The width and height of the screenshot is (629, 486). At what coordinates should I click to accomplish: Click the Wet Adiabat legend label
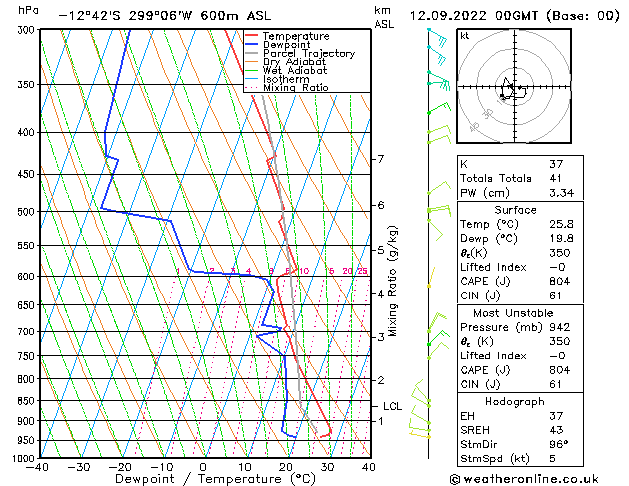[295, 70]
